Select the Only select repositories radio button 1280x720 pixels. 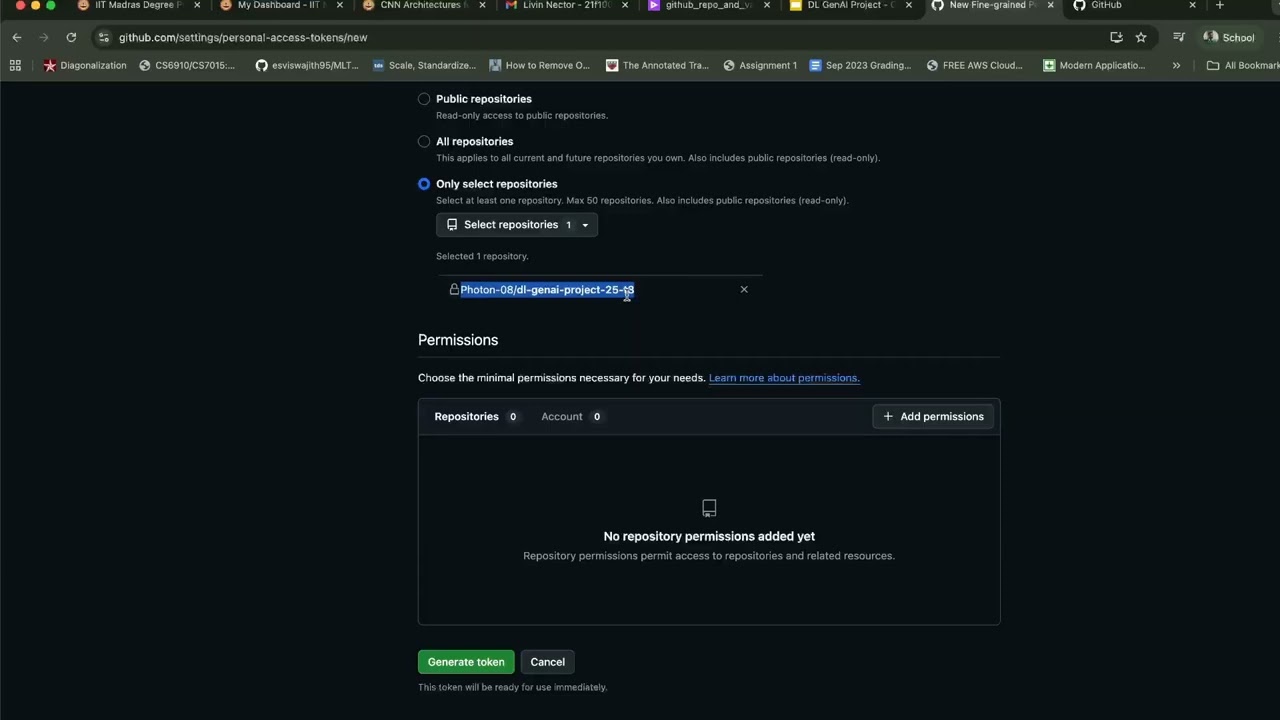pyautogui.click(x=424, y=184)
